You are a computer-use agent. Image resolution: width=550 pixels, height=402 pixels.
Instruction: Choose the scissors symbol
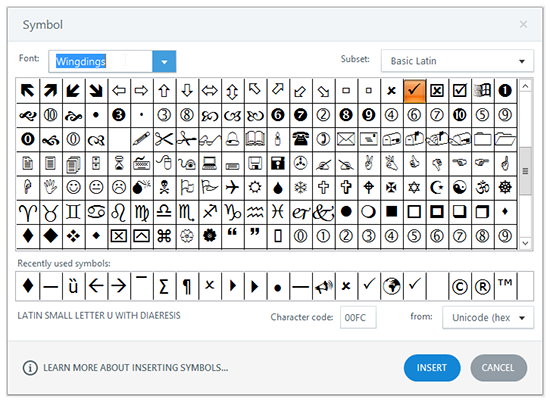point(164,139)
